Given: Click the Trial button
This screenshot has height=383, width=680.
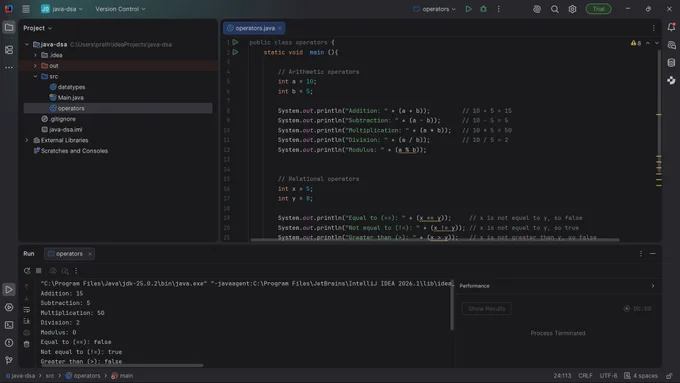Looking at the screenshot, I should click(x=598, y=9).
